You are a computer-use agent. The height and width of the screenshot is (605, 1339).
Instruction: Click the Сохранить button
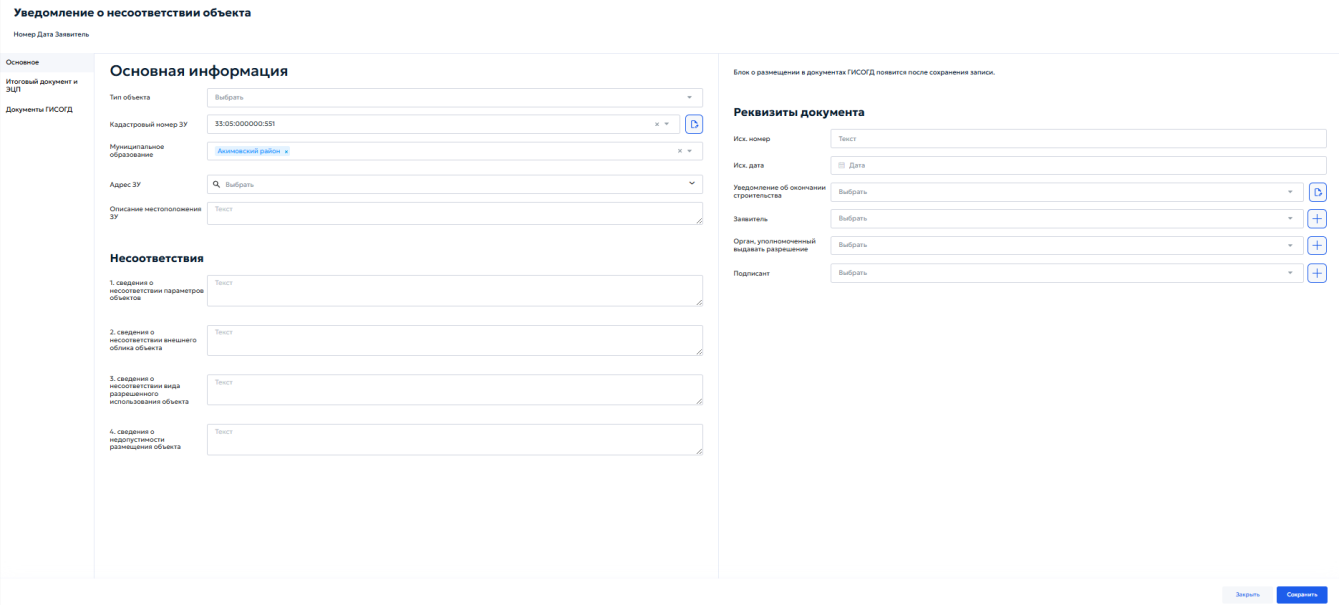click(1301, 594)
